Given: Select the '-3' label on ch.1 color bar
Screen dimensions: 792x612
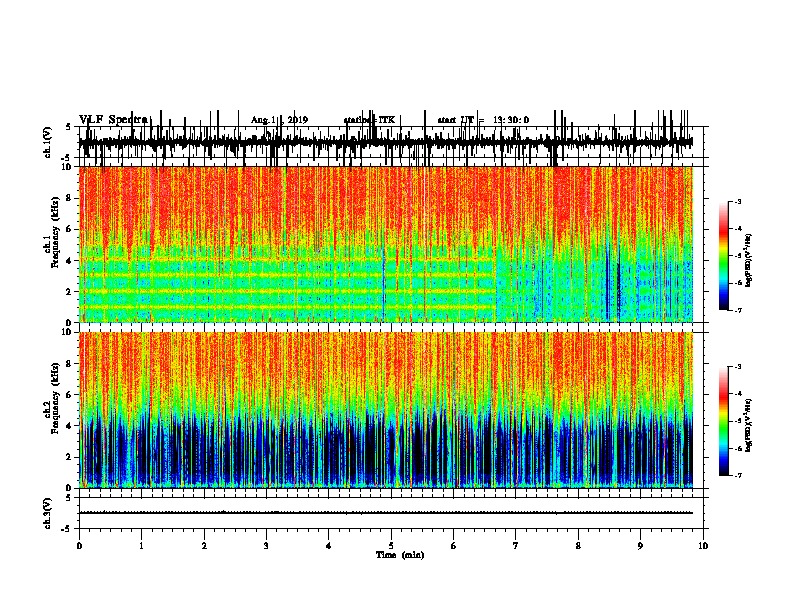Looking at the screenshot, I should click(738, 201).
